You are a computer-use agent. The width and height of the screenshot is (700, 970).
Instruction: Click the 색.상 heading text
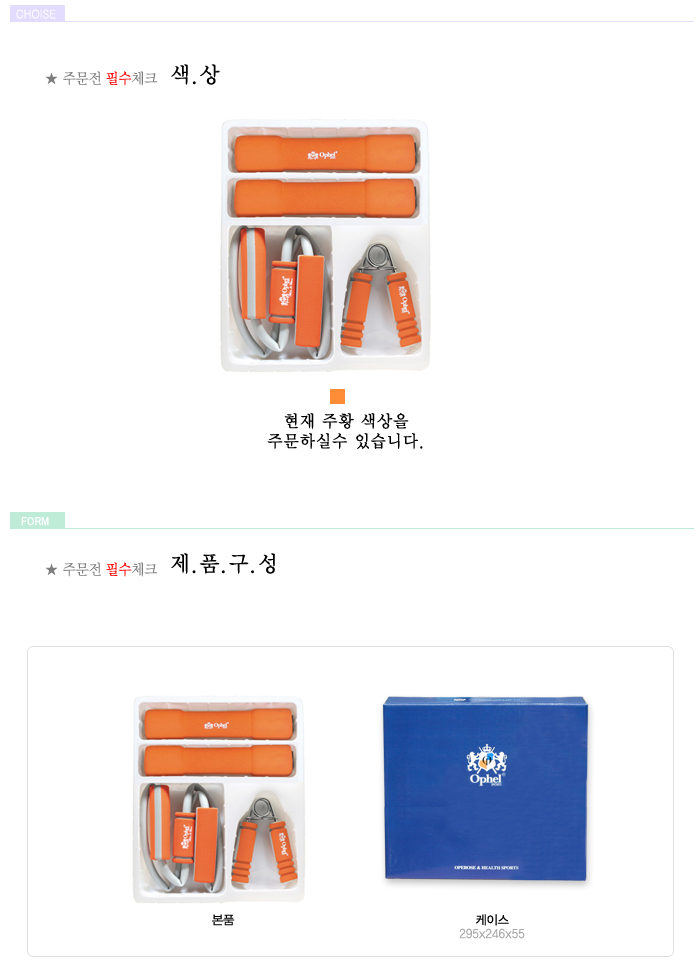pos(195,75)
